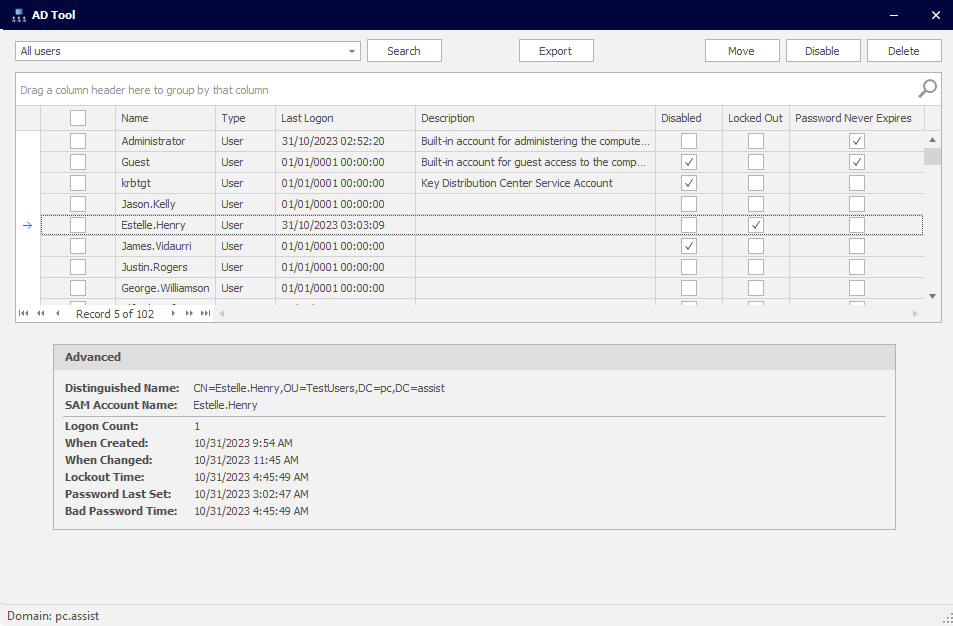Sort by Last Logon column header
The width and height of the screenshot is (953, 626).
pos(345,118)
